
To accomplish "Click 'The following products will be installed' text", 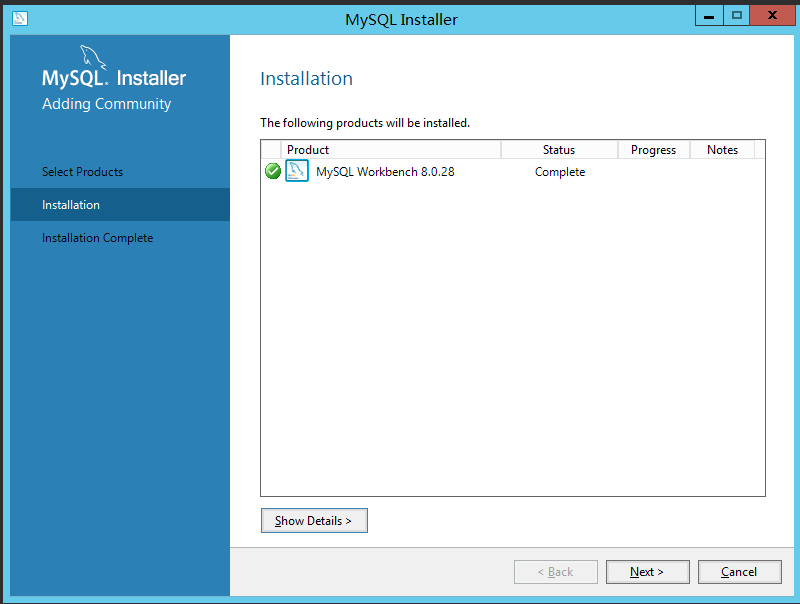I will [x=365, y=123].
